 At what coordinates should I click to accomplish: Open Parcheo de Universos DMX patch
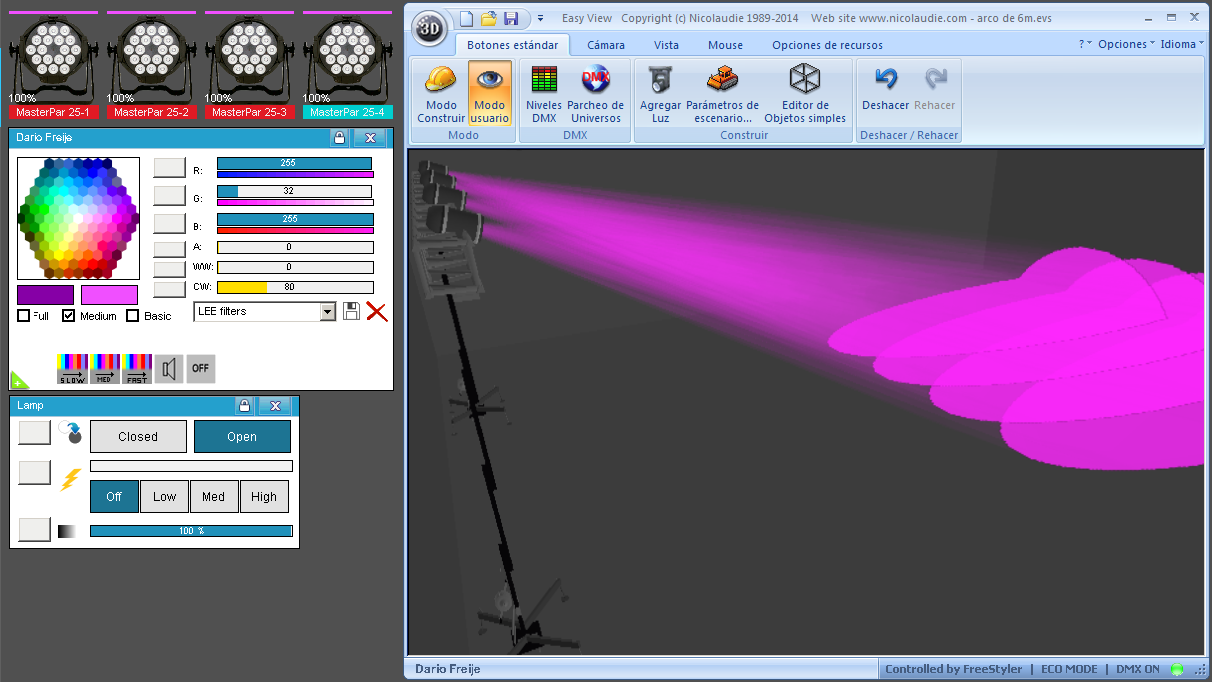coord(595,81)
